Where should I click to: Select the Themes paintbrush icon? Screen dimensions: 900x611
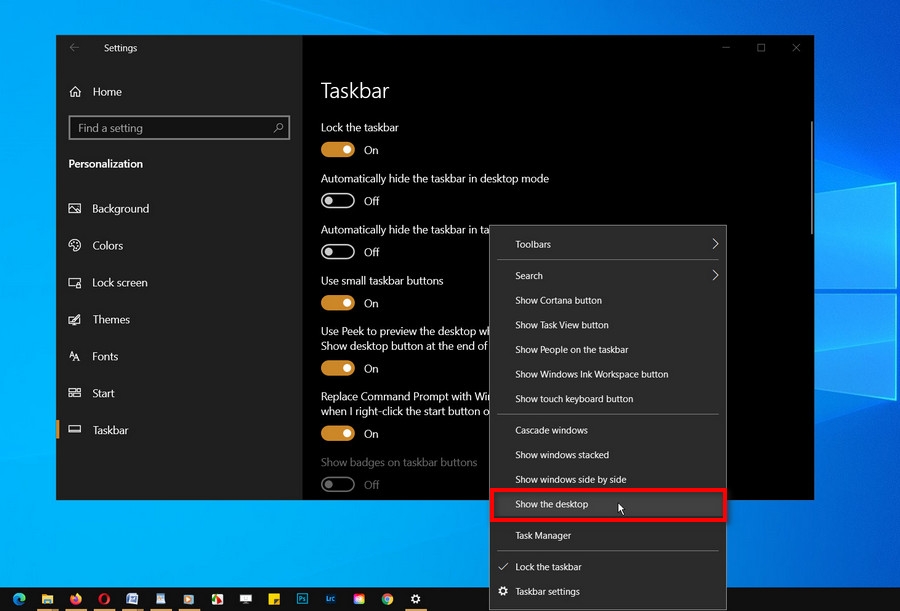tap(75, 319)
